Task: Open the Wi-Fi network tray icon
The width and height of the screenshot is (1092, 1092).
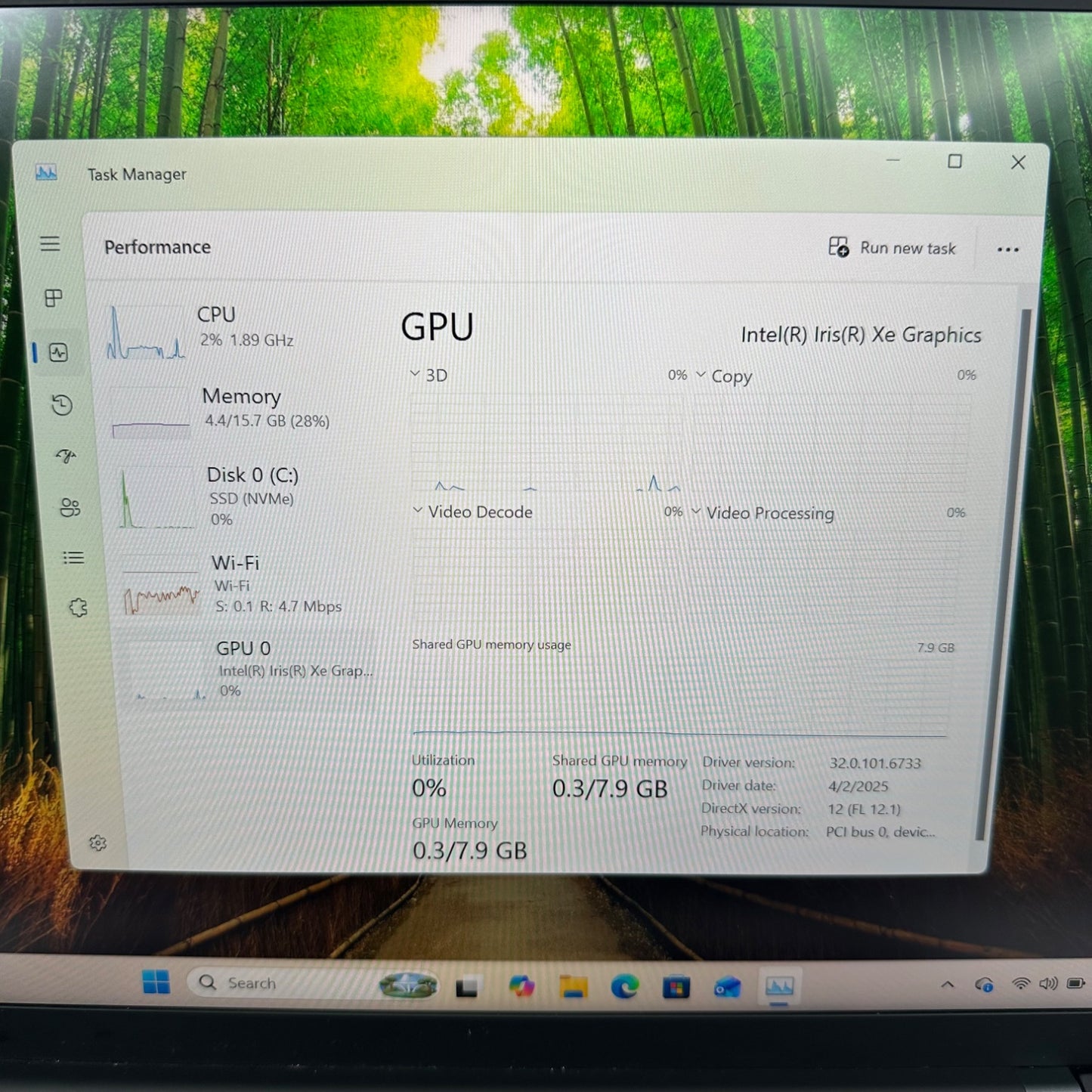Action: click(1021, 983)
